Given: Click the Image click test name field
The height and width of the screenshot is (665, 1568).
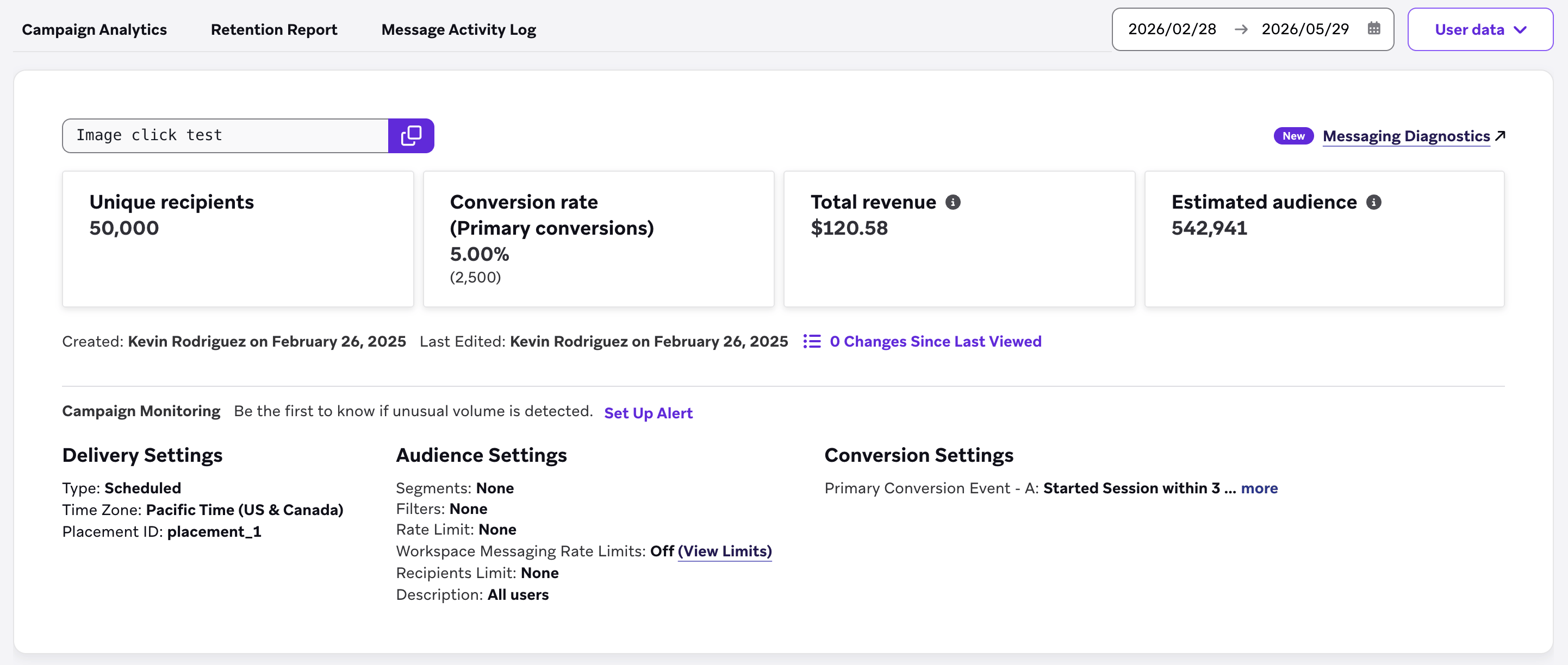Looking at the screenshot, I should (225, 135).
